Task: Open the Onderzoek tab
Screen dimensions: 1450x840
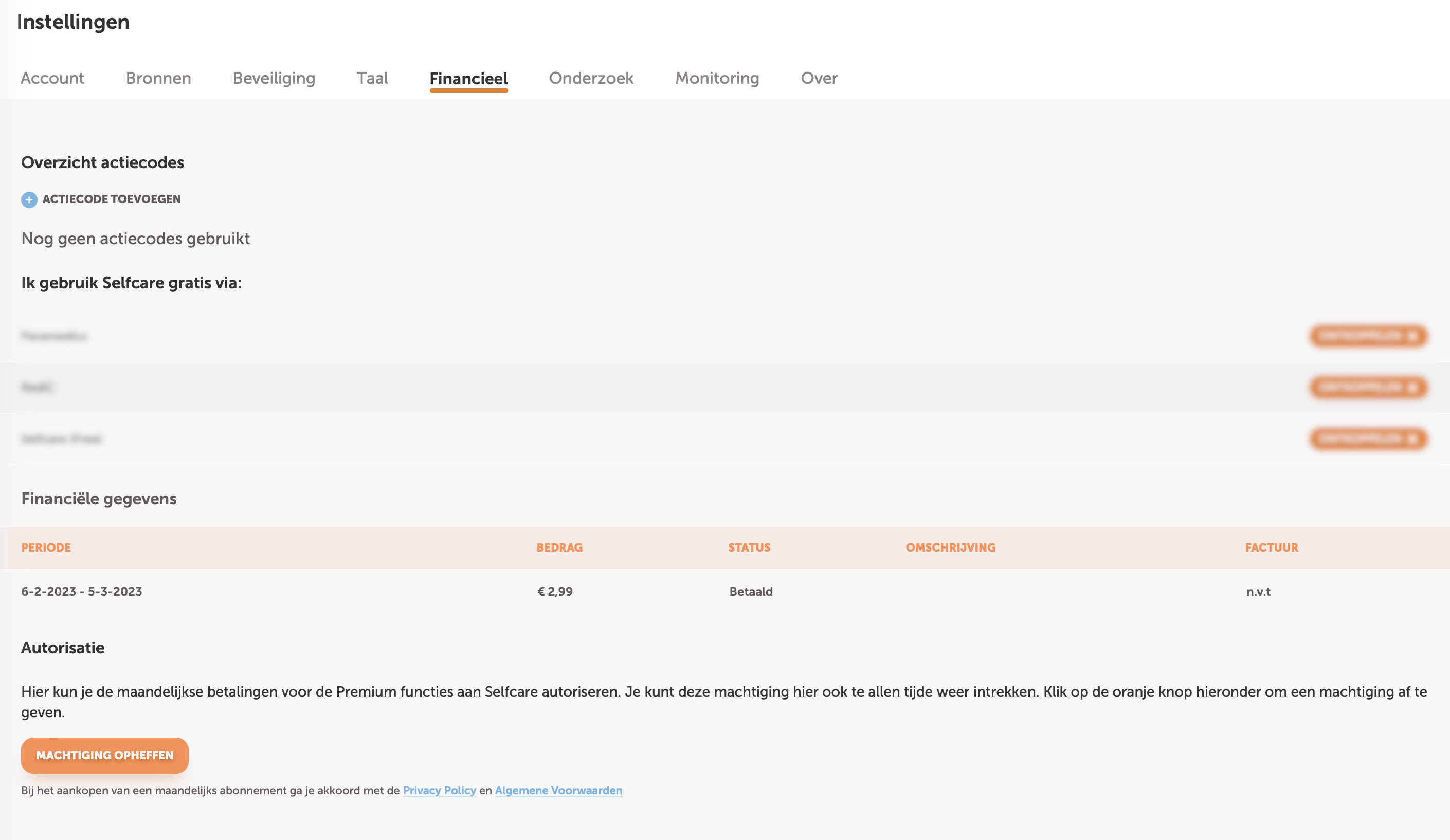Action: [591, 78]
